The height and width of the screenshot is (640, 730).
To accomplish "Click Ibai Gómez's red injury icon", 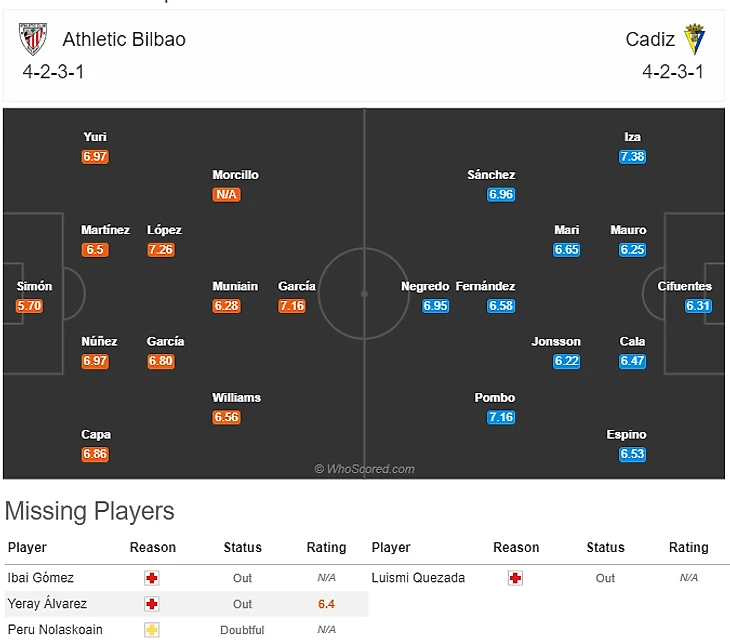I will (x=152, y=578).
